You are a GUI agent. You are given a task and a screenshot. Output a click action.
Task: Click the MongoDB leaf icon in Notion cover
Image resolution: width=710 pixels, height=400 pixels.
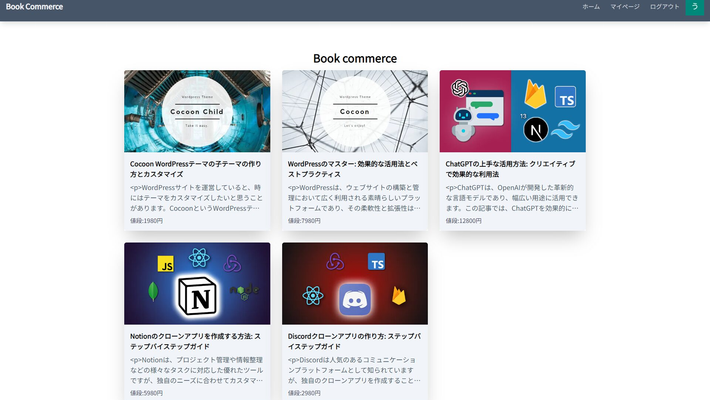(154, 291)
